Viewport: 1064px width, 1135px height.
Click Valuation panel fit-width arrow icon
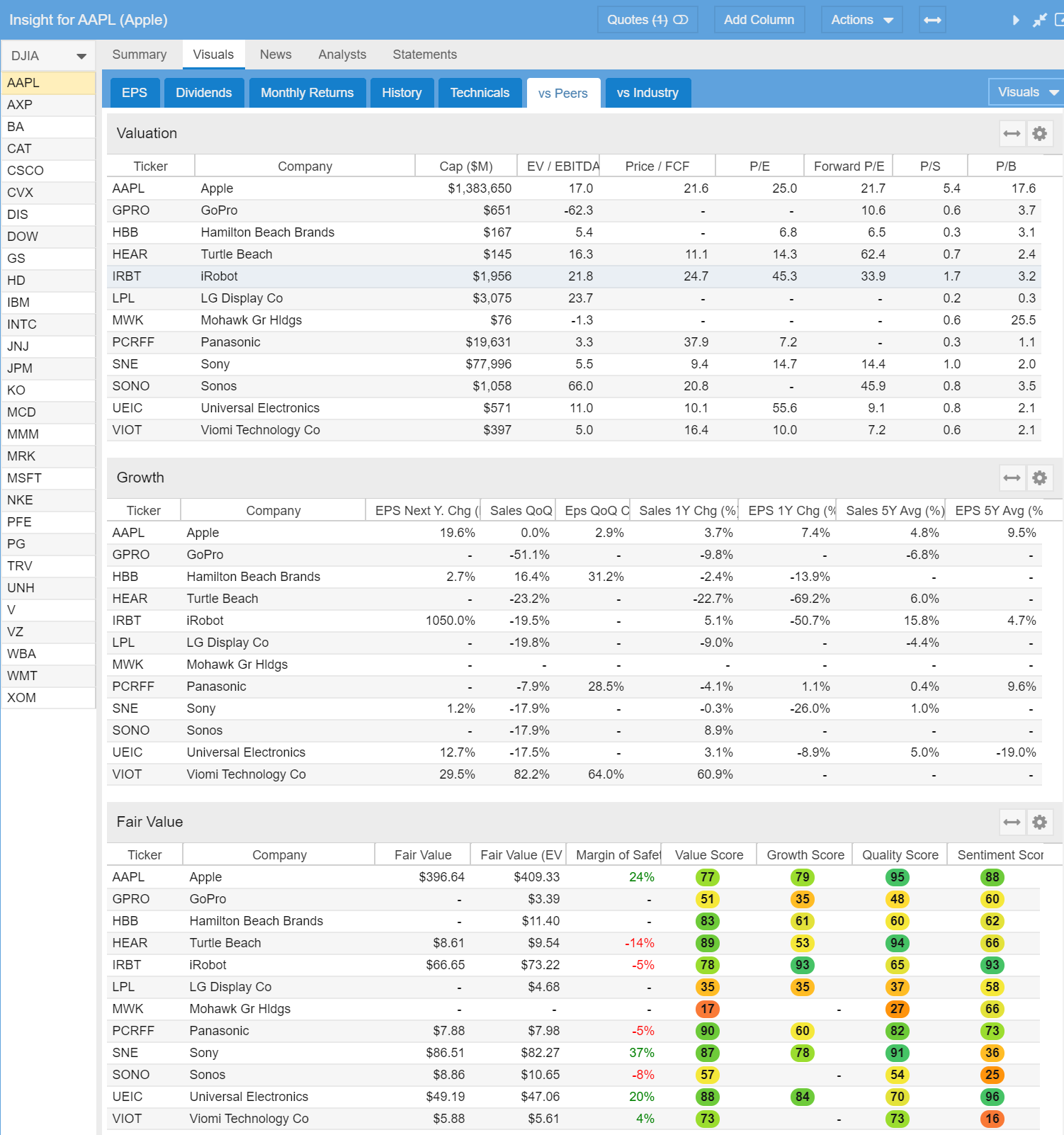coord(1012,133)
